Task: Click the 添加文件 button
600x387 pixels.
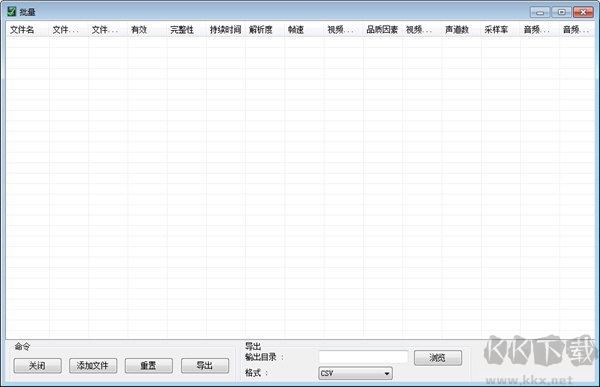Action: click(x=93, y=366)
